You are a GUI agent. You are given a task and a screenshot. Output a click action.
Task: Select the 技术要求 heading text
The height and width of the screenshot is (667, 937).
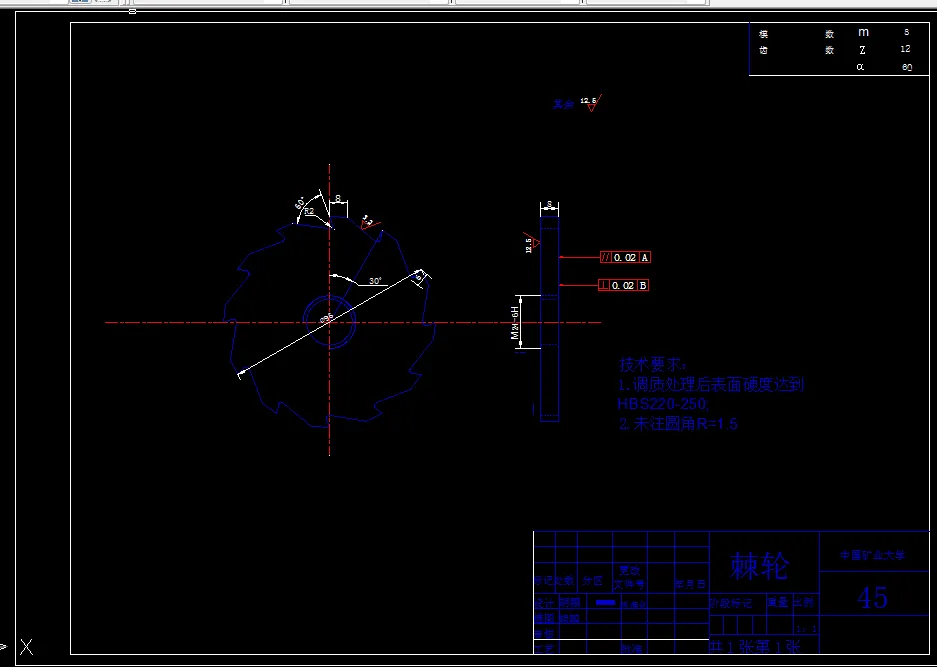coord(654,365)
